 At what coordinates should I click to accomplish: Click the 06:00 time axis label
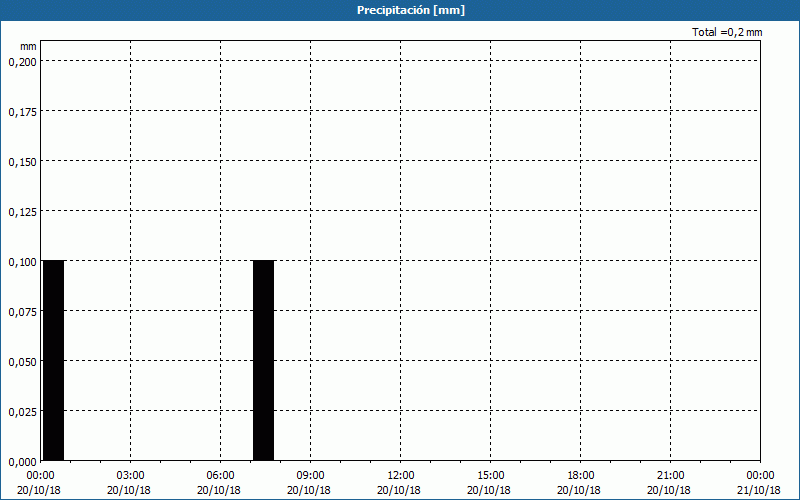click(x=220, y=476)
